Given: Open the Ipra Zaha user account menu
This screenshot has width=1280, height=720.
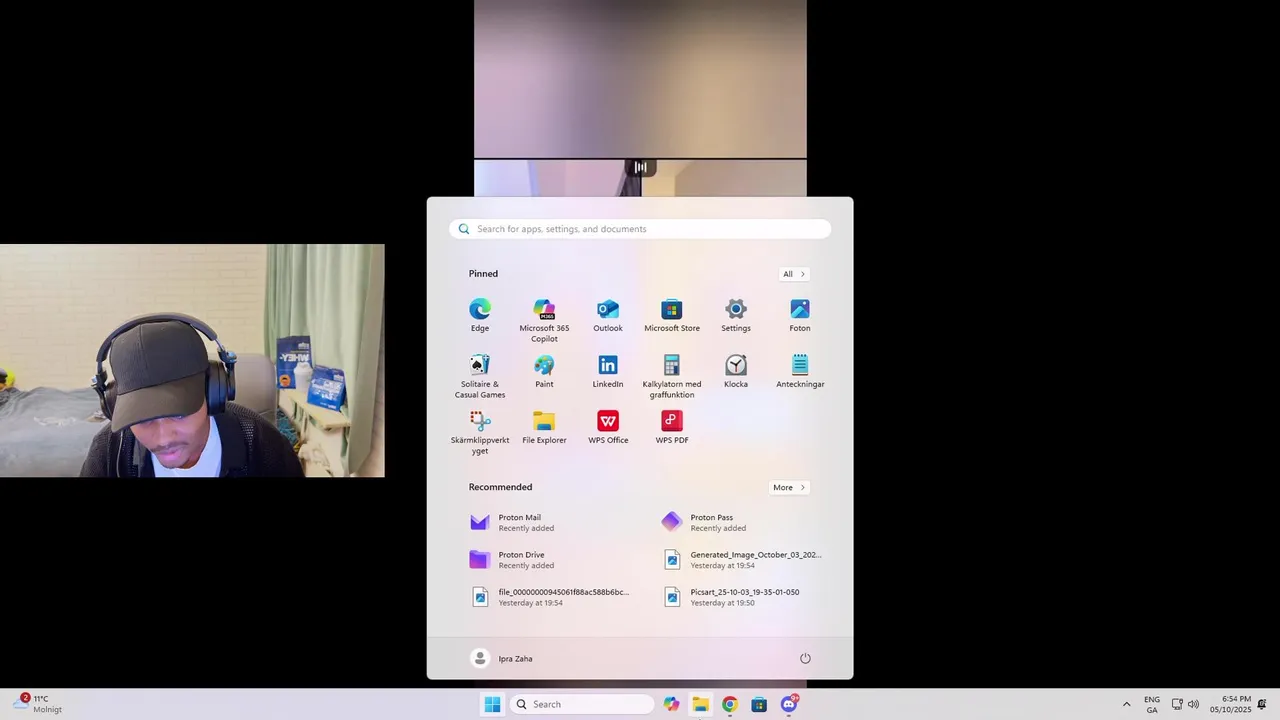Looking at the screenshot, I should click(502, 658).
